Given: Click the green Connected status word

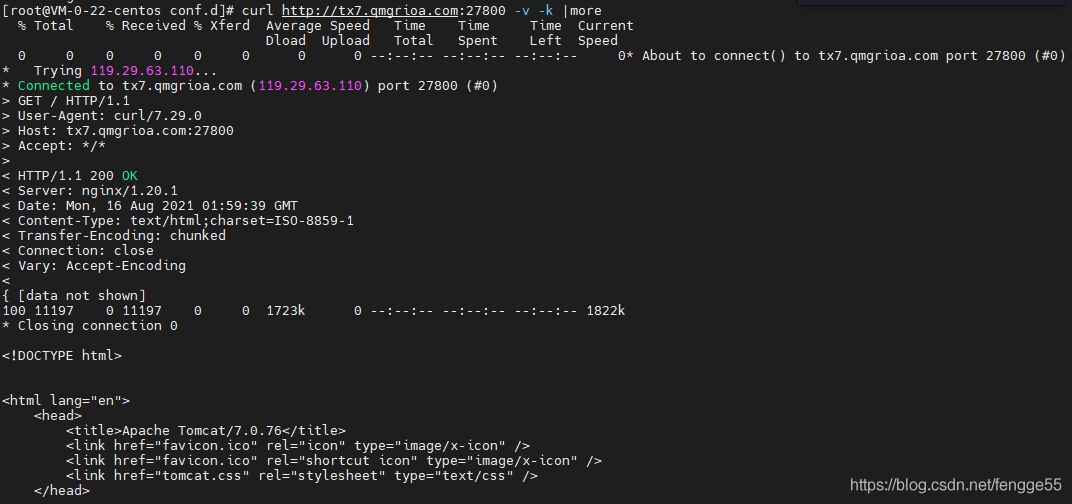Looking at the screenshot, I should coord(53,85).
